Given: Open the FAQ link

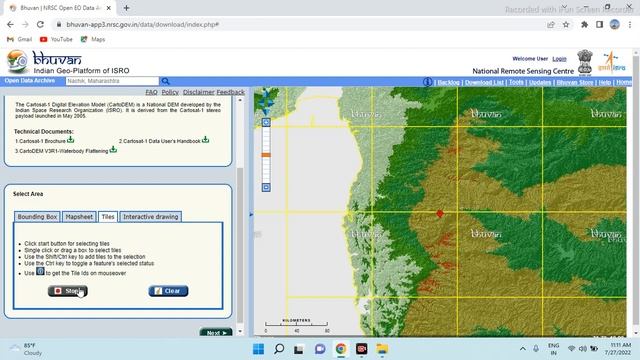Looking at the screenshot, I should (x=151, y=92).
